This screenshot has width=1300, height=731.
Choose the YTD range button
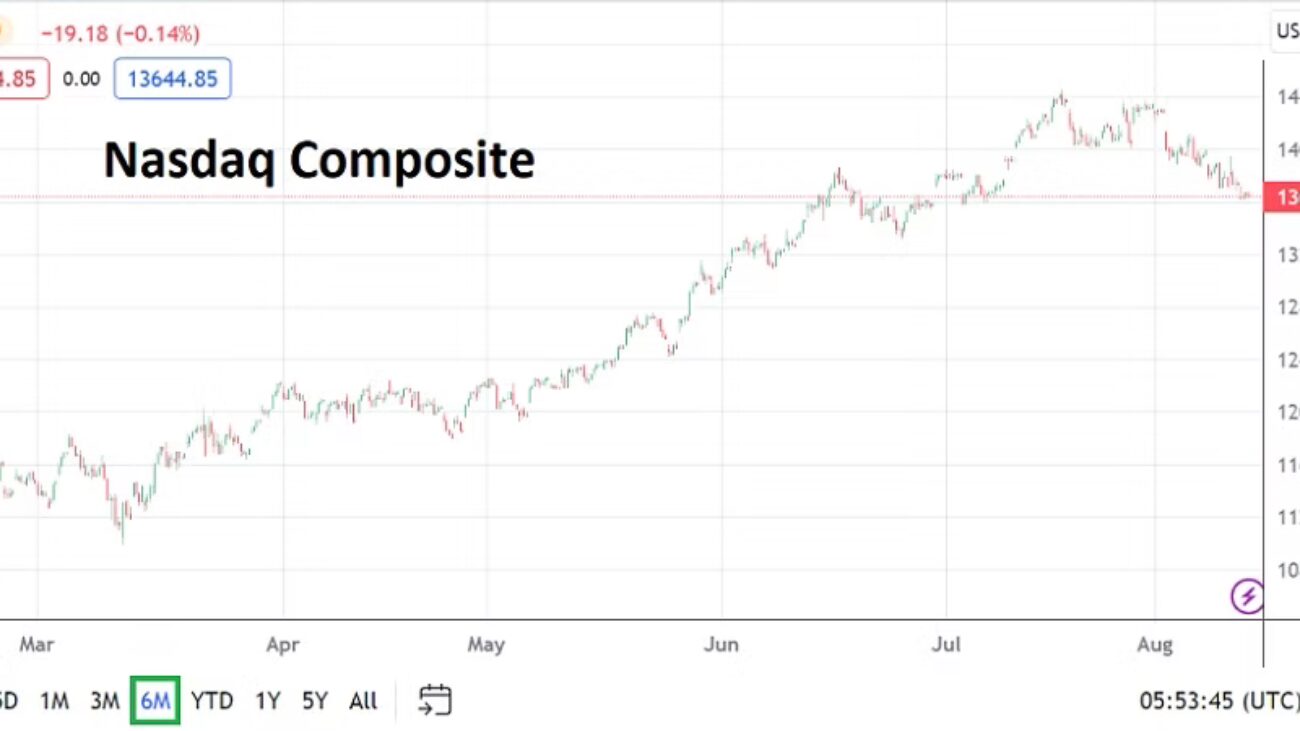pos(212,701)
